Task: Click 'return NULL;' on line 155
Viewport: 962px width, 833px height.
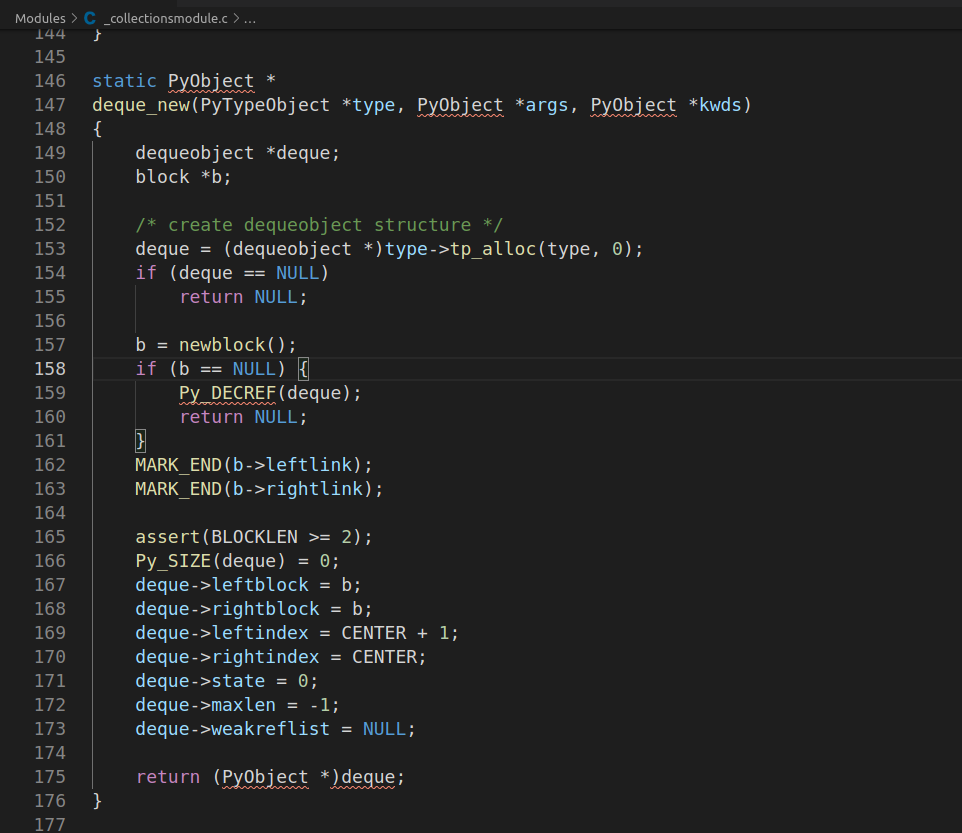Action: coord(243,297)
